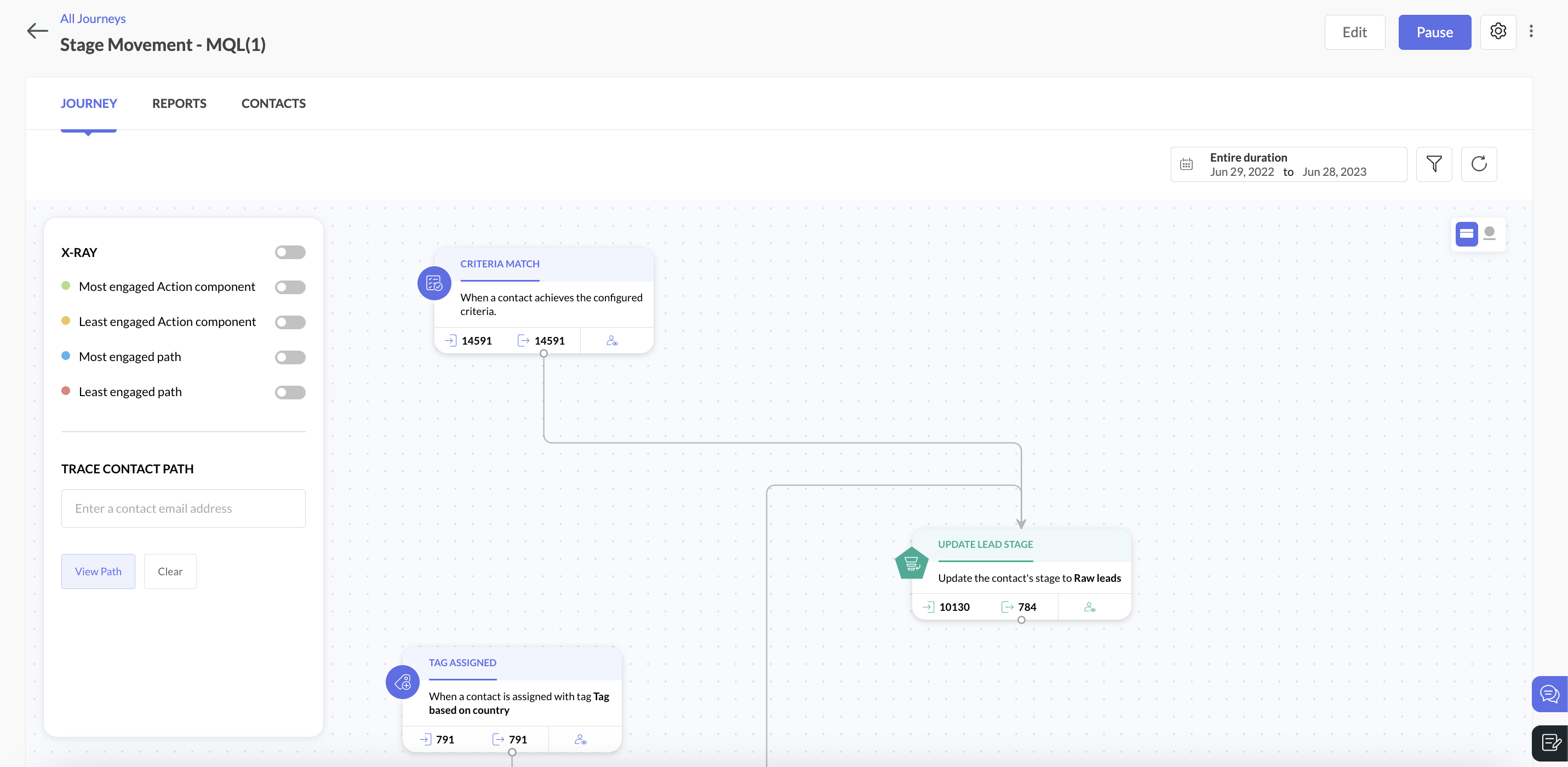Click the Pause button to pause journey
1568x767 pixels.
click(1435, 32)
